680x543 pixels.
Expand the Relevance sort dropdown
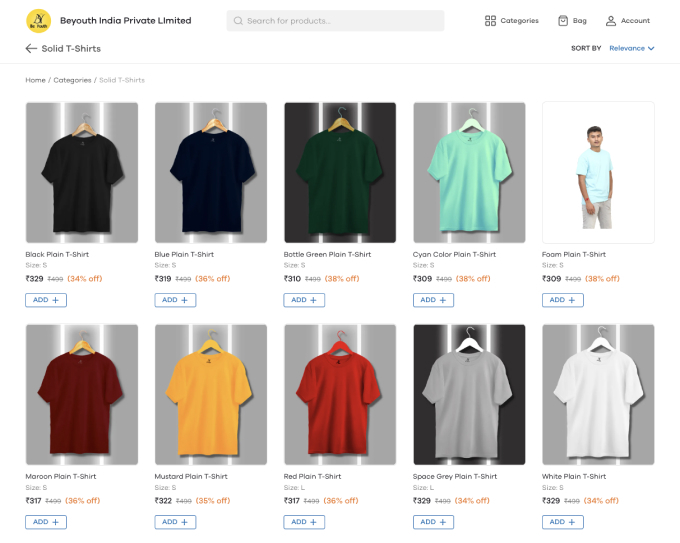point(631,48)
